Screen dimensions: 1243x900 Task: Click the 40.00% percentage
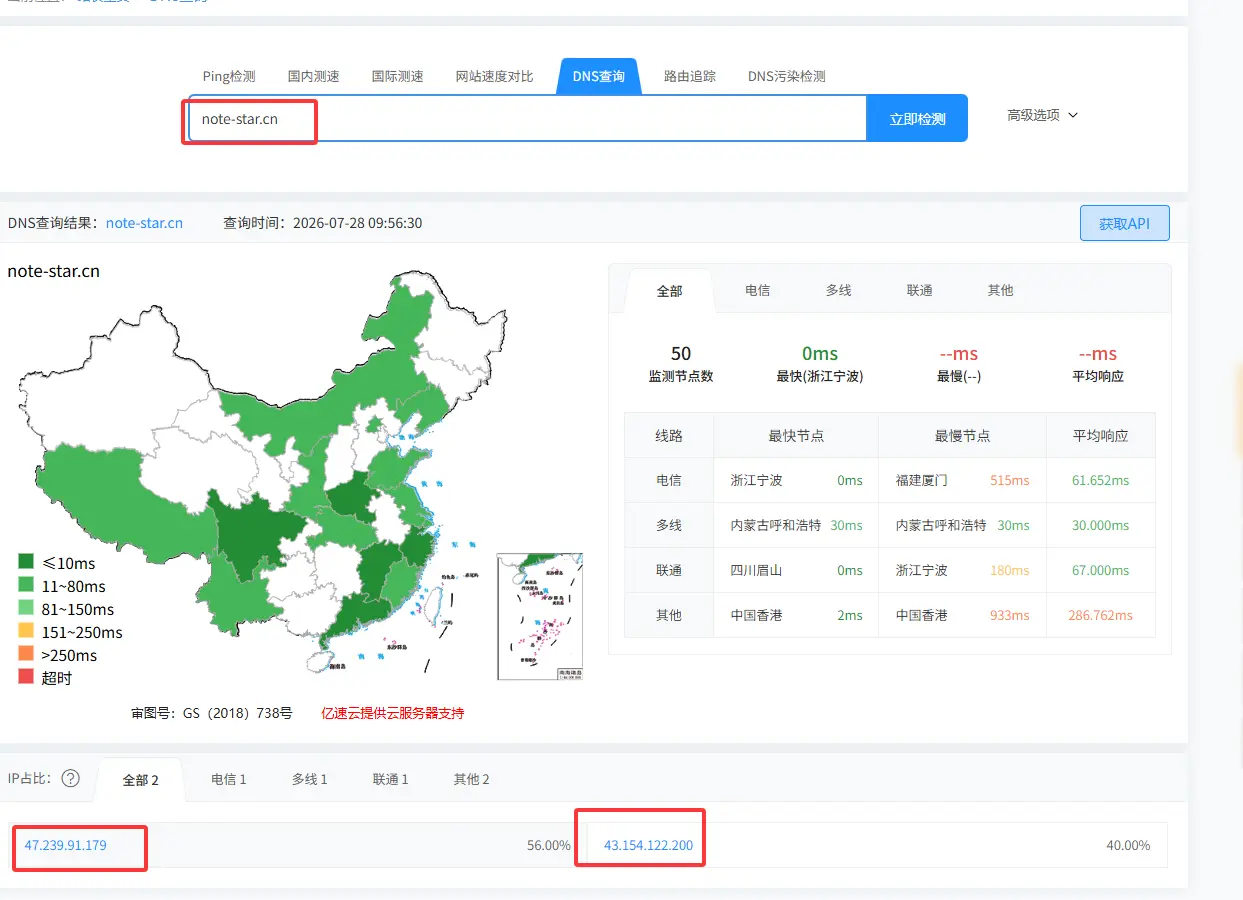[x=1128, y=845]
